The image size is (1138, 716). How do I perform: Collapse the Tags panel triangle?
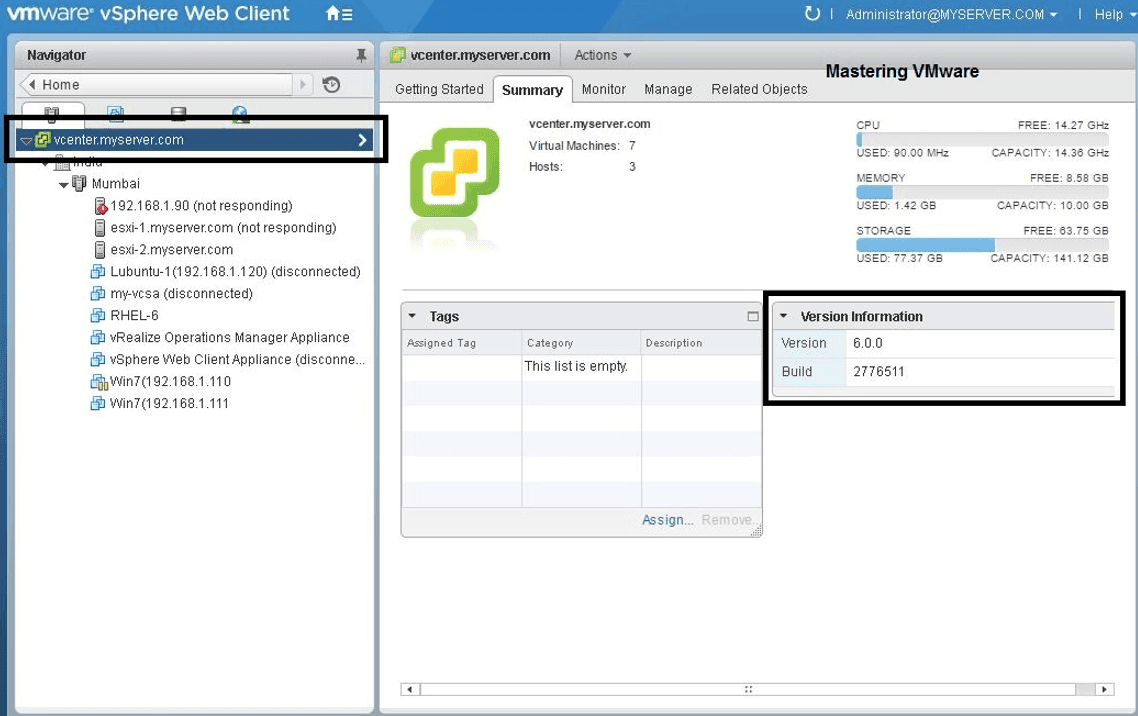[x=412, y=316]
